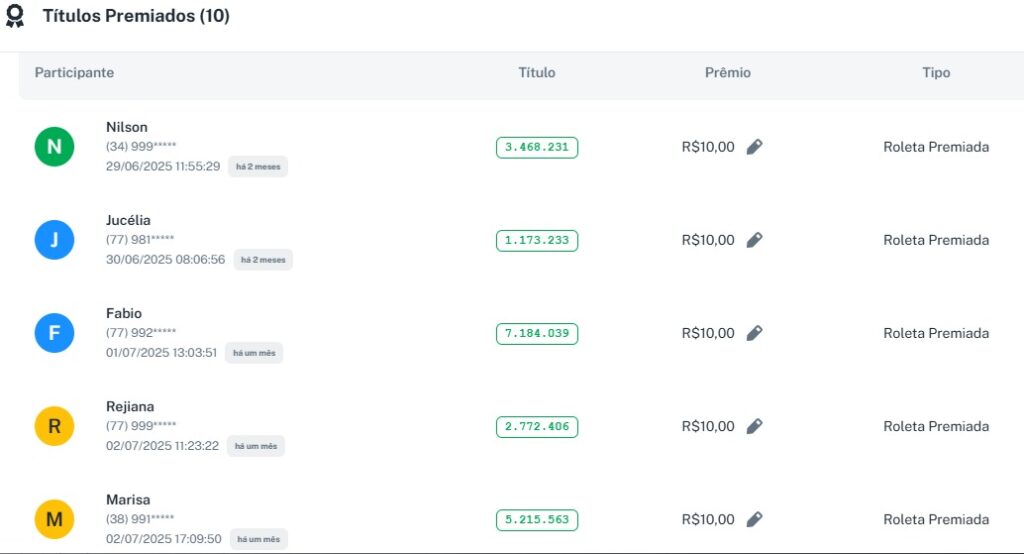Image resolution: width=1024 pixels, height=554 pixels.
Task: Click the title badge 7.184.039
Action: tap(537, 333)
